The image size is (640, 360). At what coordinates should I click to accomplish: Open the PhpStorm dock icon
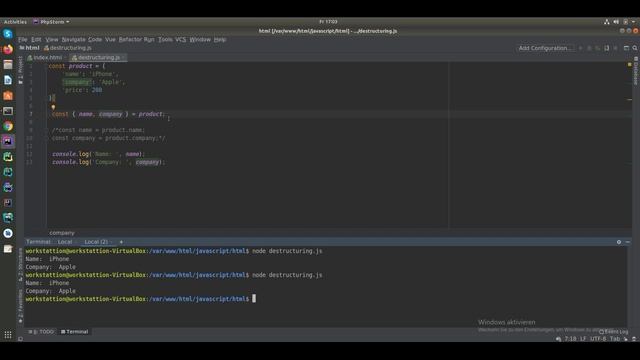coord(8,141)
